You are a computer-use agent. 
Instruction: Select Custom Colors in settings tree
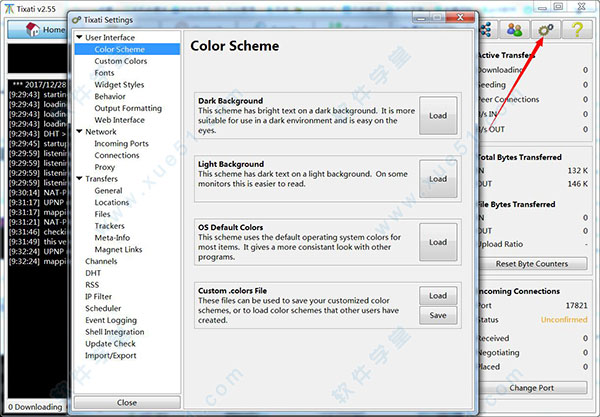[x=121, y=62]
